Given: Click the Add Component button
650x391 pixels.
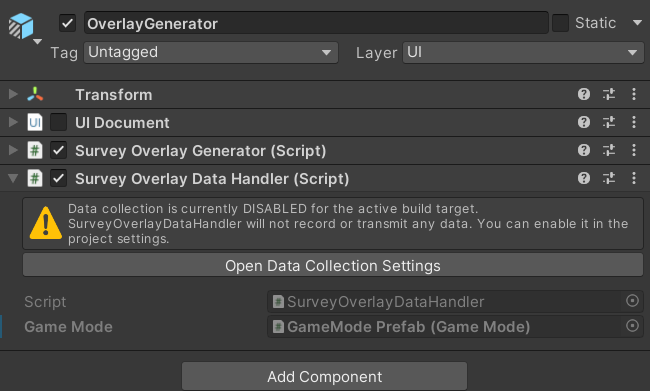Looking at the screenshot, I should click(x=325, y=376).
